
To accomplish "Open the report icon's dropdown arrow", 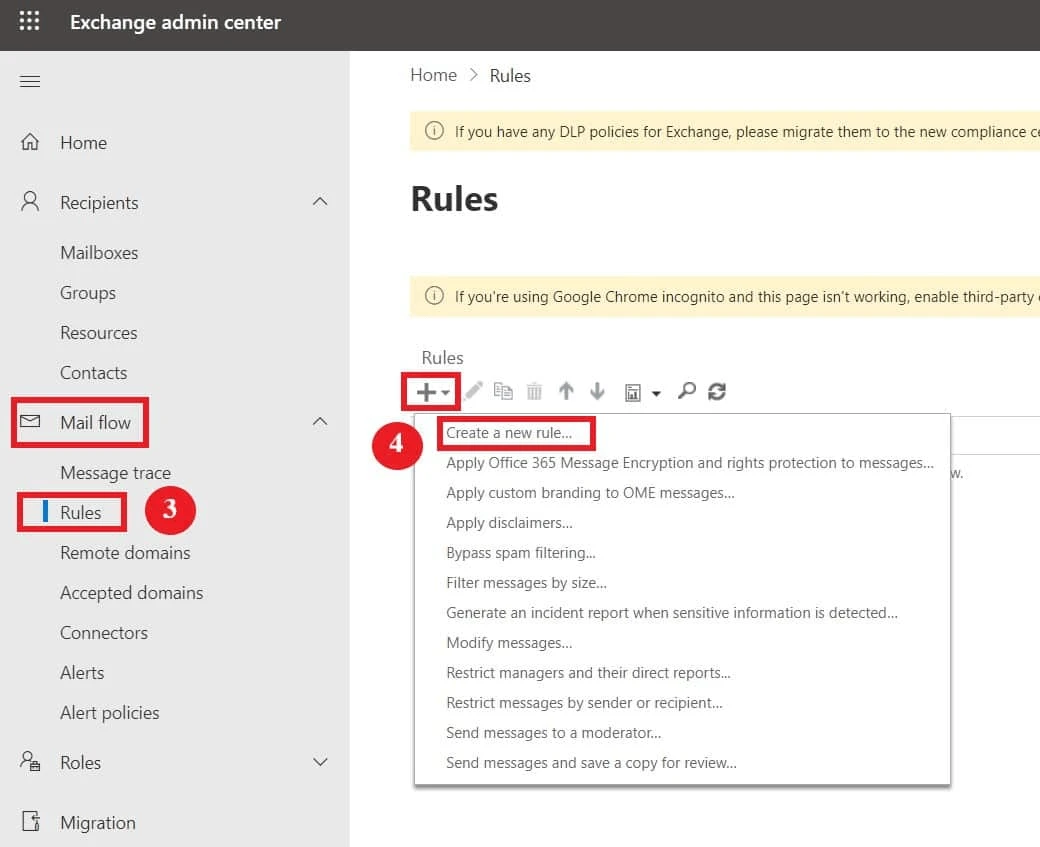I will click(x=655, y=391).
